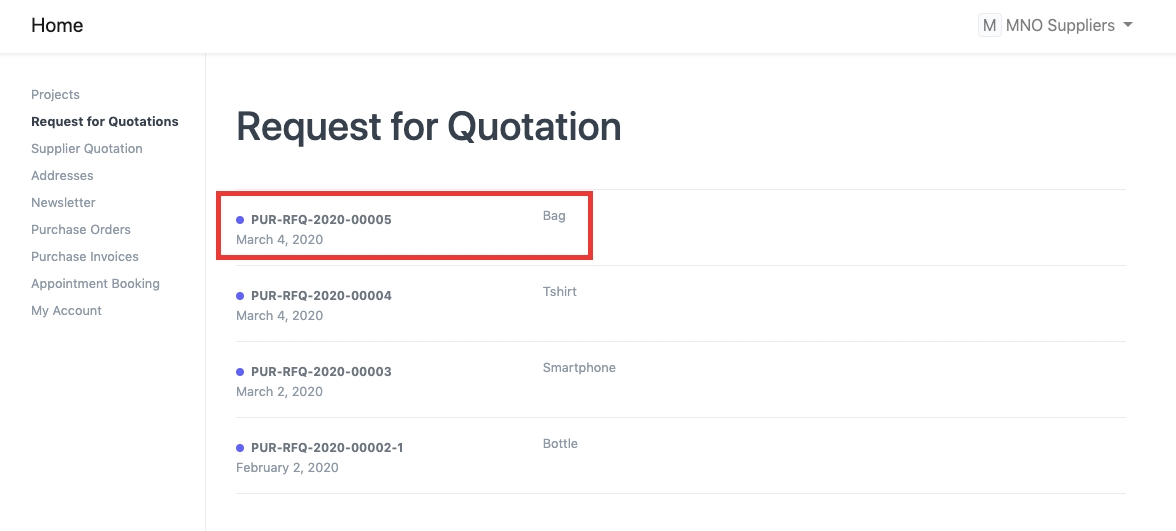The width and height of the screenshot is (1176, 531).
Task: Open Projects in the sidebar
Action: pyautogui.click(x=55, y=95)
